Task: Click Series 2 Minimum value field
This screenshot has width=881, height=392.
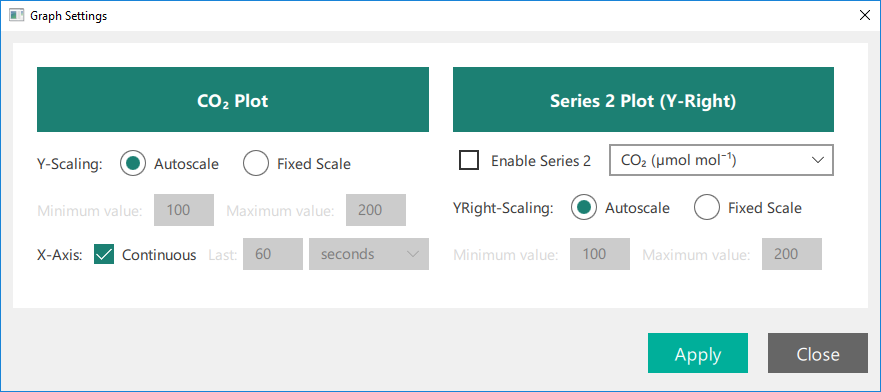Action: tap(600, 254)
